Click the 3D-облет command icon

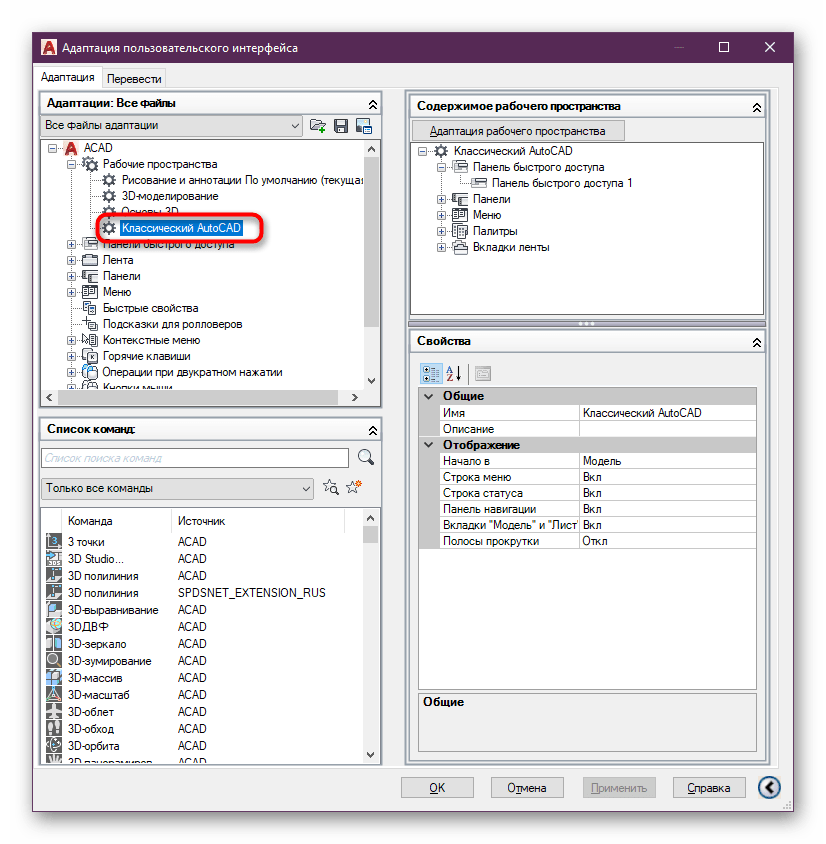(54, 712)
